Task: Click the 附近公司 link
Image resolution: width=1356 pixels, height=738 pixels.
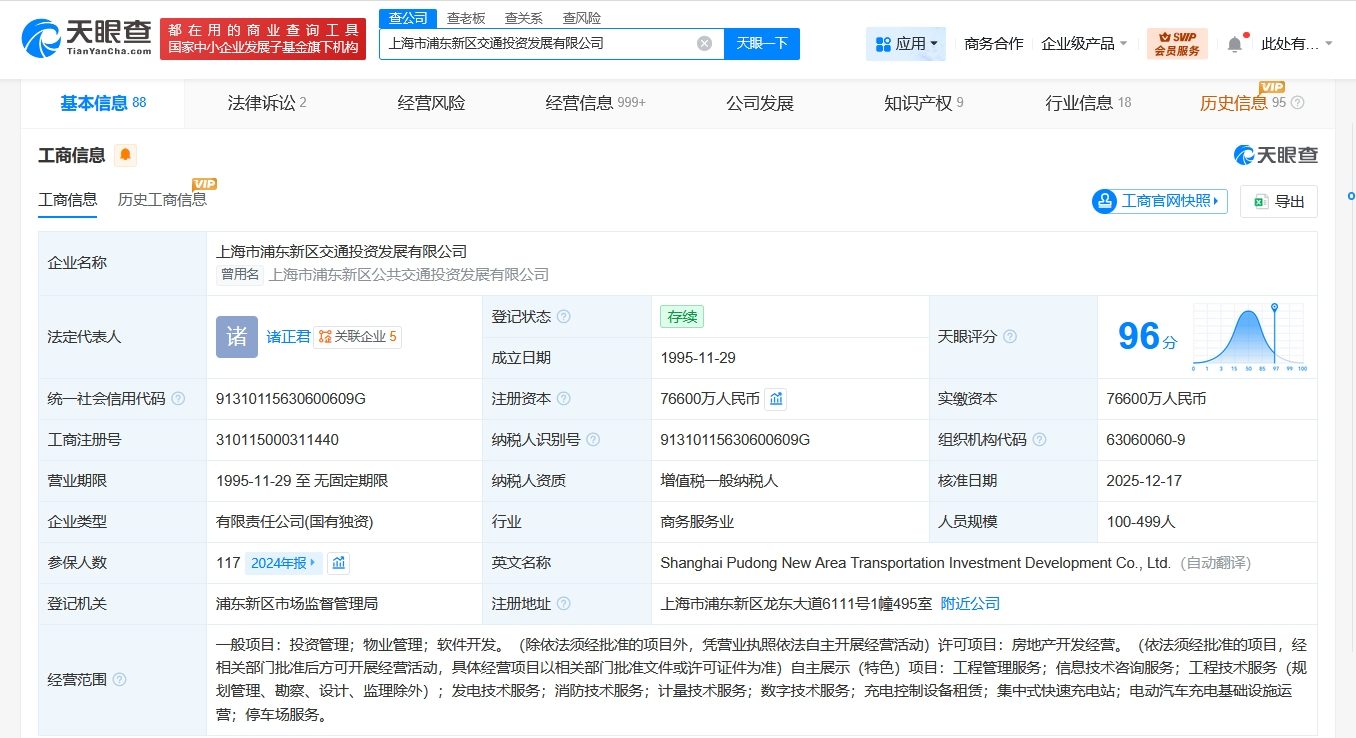Action: (x=969, y=604)
